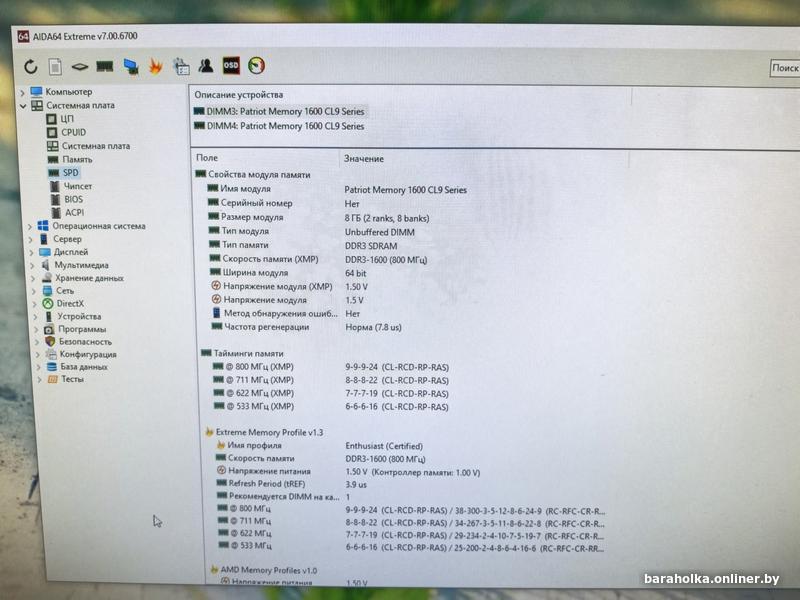This screenshot has height=600, width=800.
Task: Select the Размер модуля row
Action: 318,217
